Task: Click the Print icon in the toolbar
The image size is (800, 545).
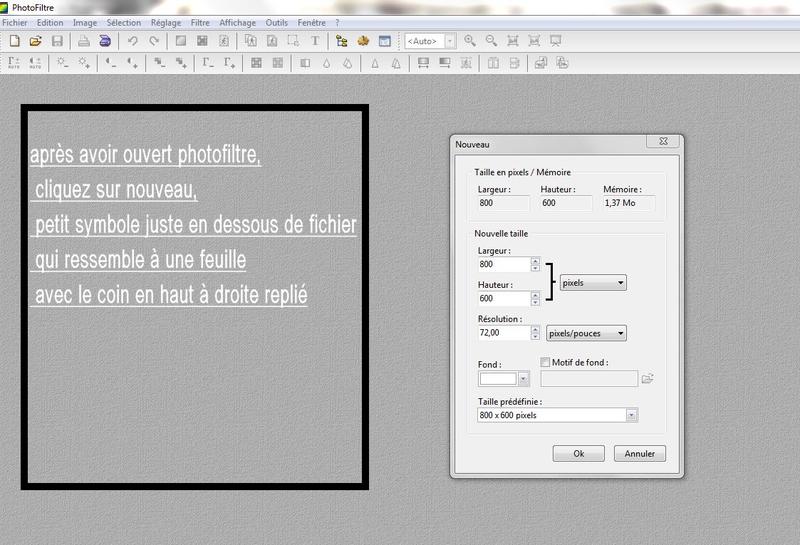Action: (x=84, y=41)
